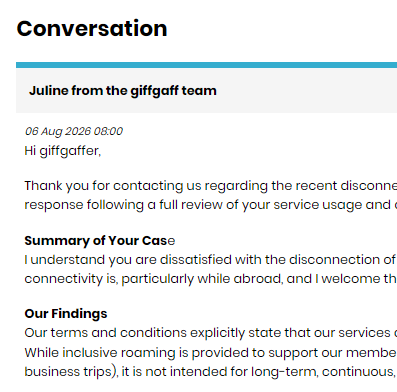397x392 pixels.
Task: Click the While inclusive roaming is provided line
Action: (x=211, y=352)
